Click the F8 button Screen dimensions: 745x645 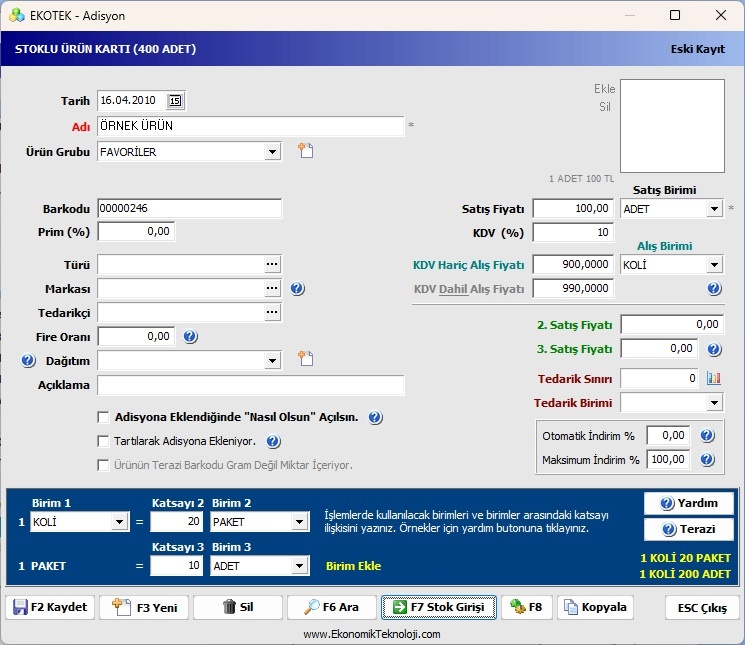[527, 607]
